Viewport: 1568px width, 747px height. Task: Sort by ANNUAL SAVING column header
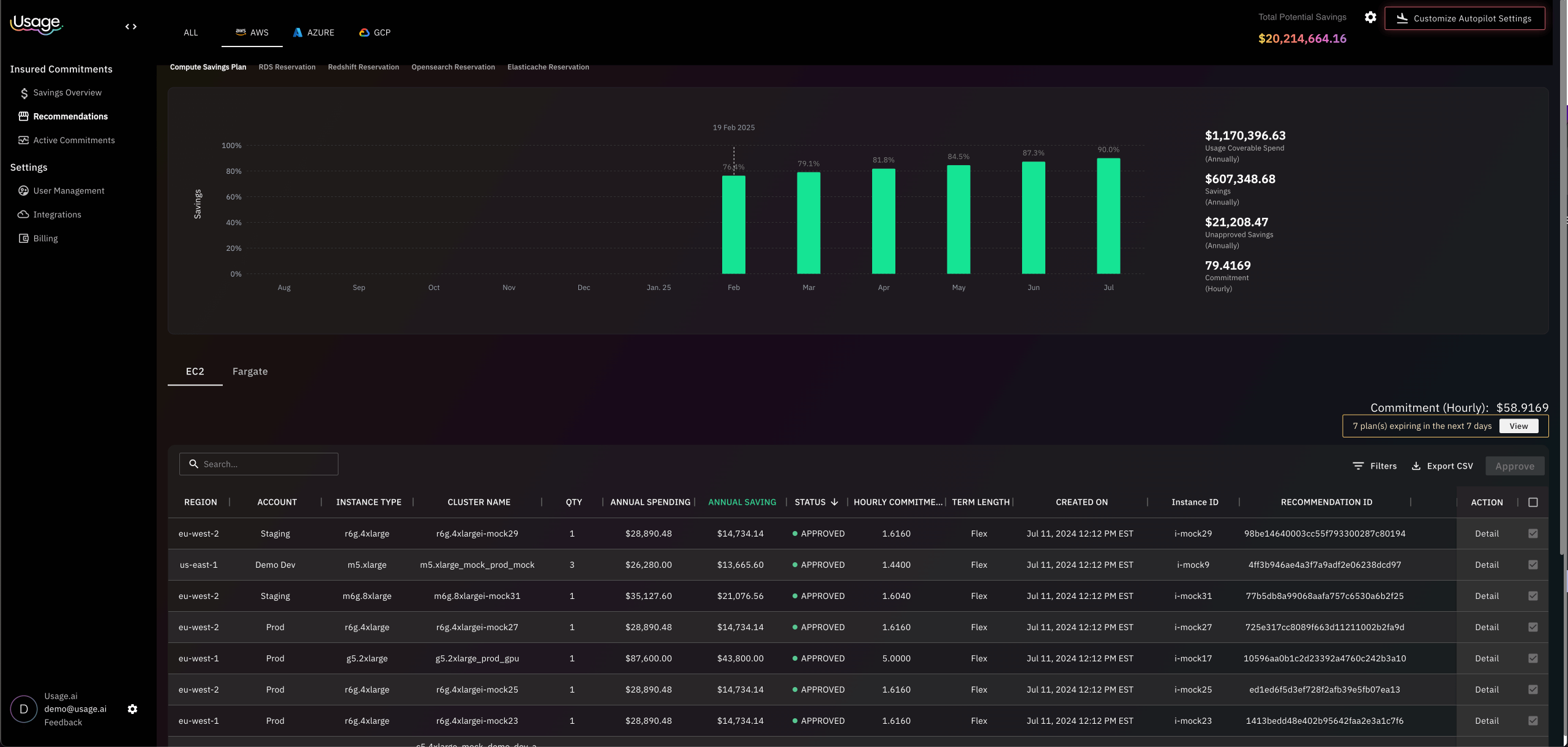tap(742, 502)
